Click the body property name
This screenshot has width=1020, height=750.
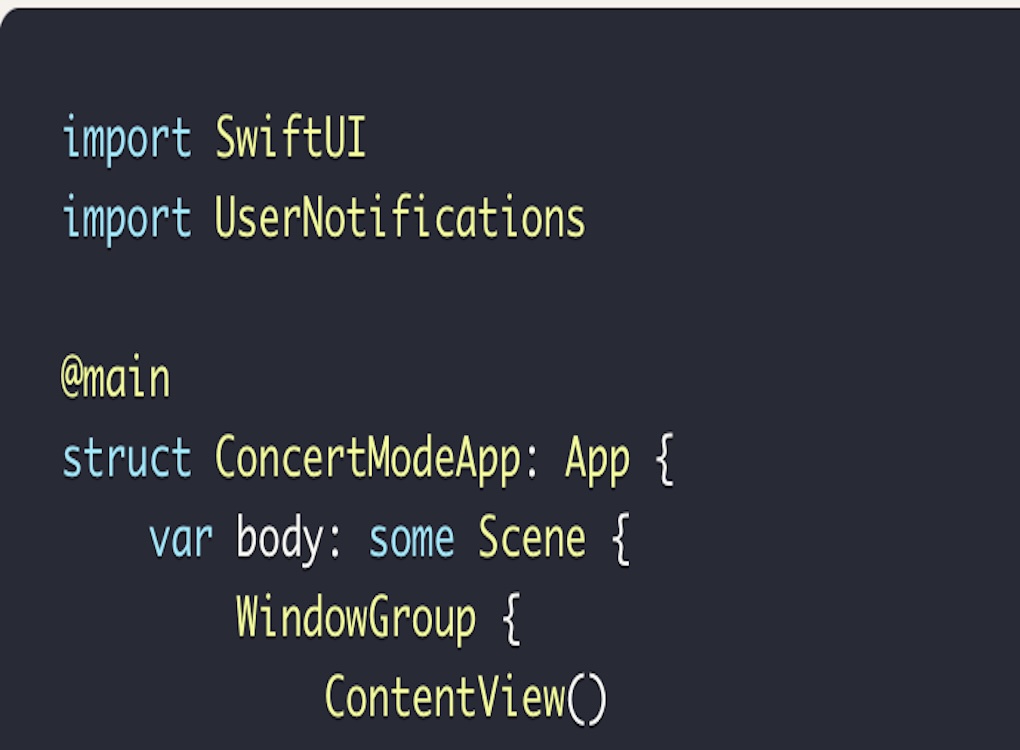point(279,540)
